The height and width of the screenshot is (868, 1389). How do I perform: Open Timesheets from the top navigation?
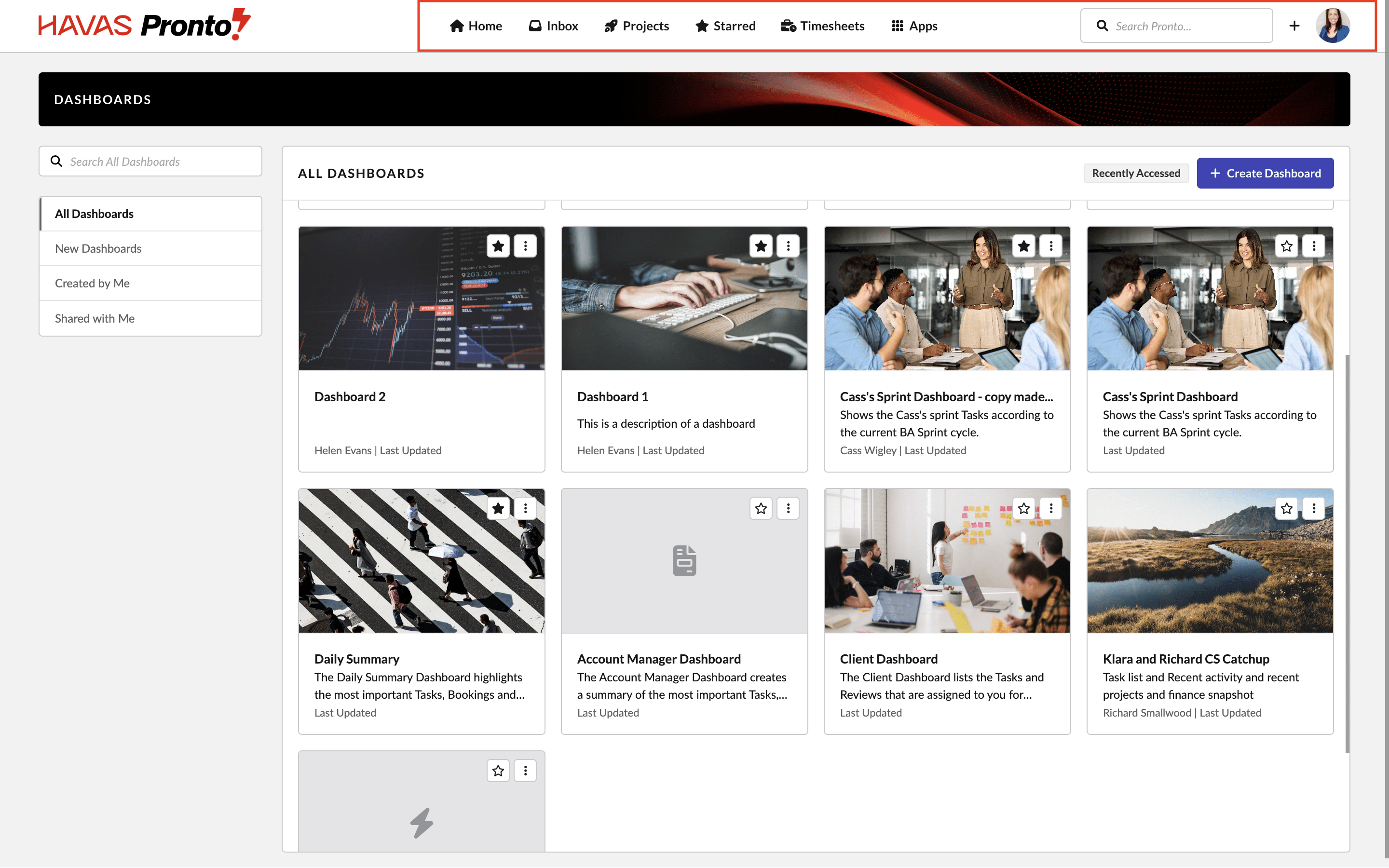822,26
